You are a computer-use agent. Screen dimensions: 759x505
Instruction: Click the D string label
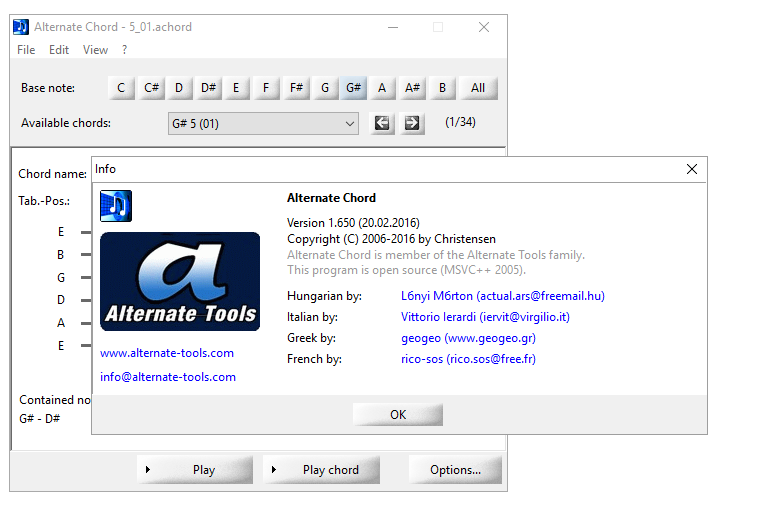pos(61,300)
